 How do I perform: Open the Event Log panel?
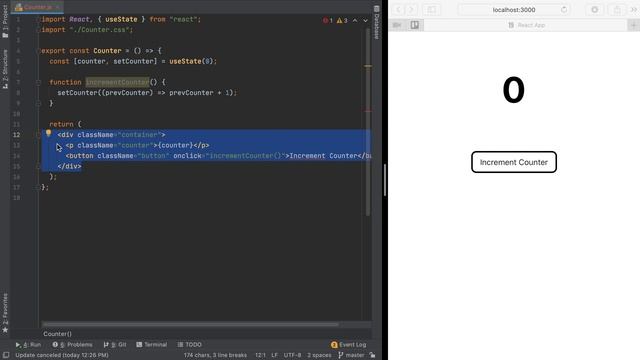pyautogui.click(x=349, y=344)
